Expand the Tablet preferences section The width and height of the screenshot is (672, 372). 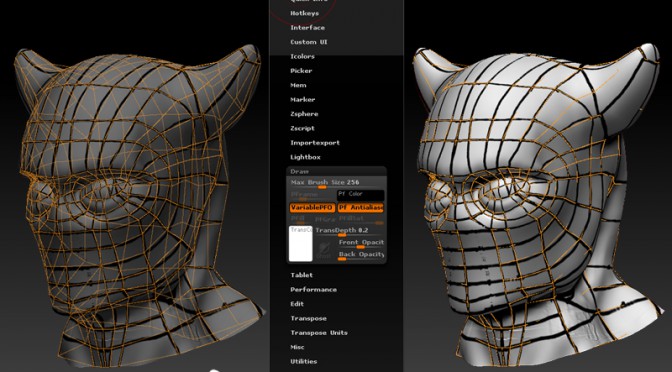point(301,275)
